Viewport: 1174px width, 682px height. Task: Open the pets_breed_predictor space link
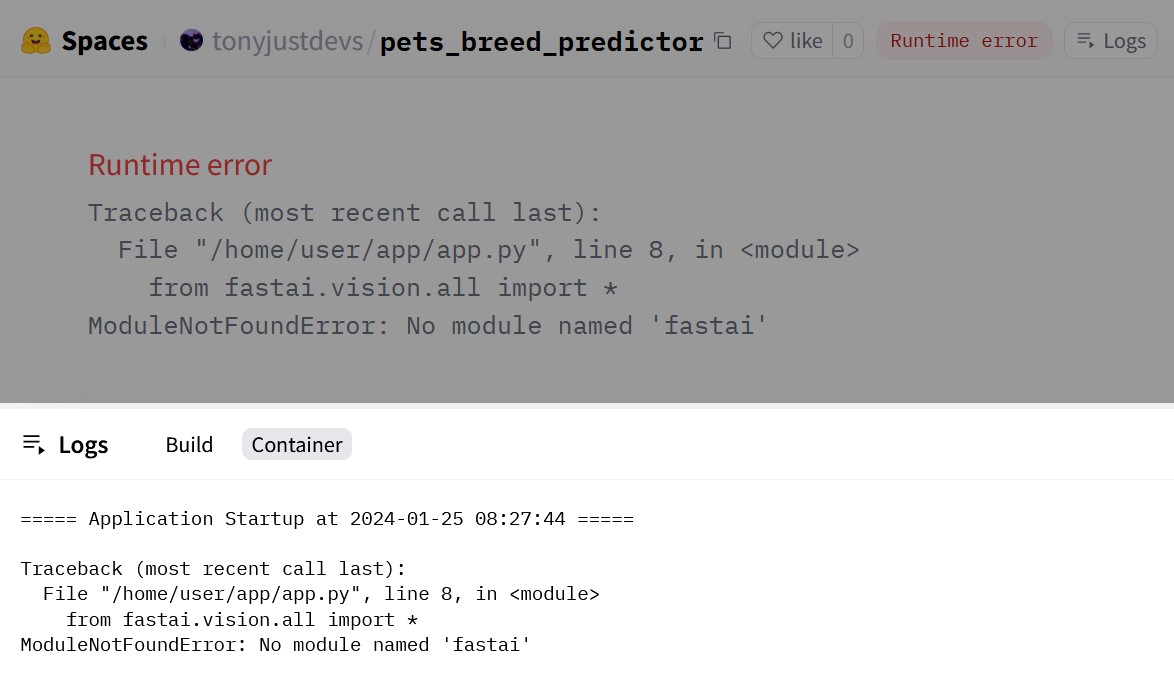point(541,41)
